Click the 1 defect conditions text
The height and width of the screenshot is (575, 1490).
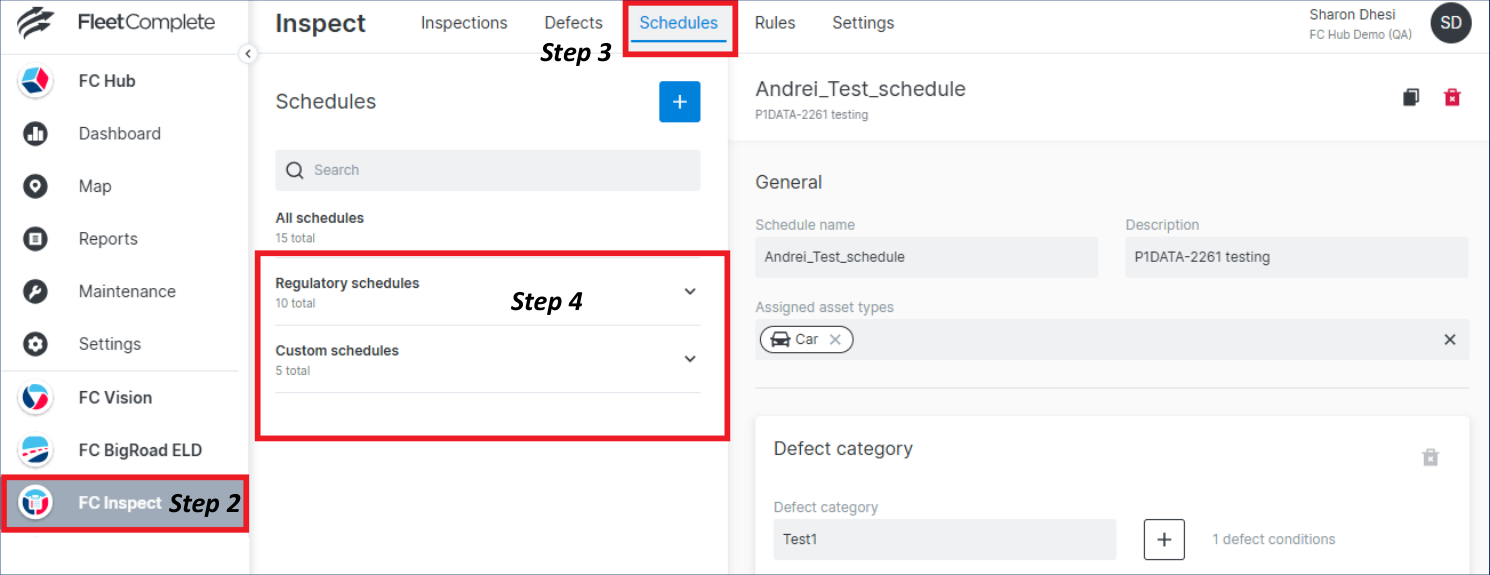coord(1274,539)
